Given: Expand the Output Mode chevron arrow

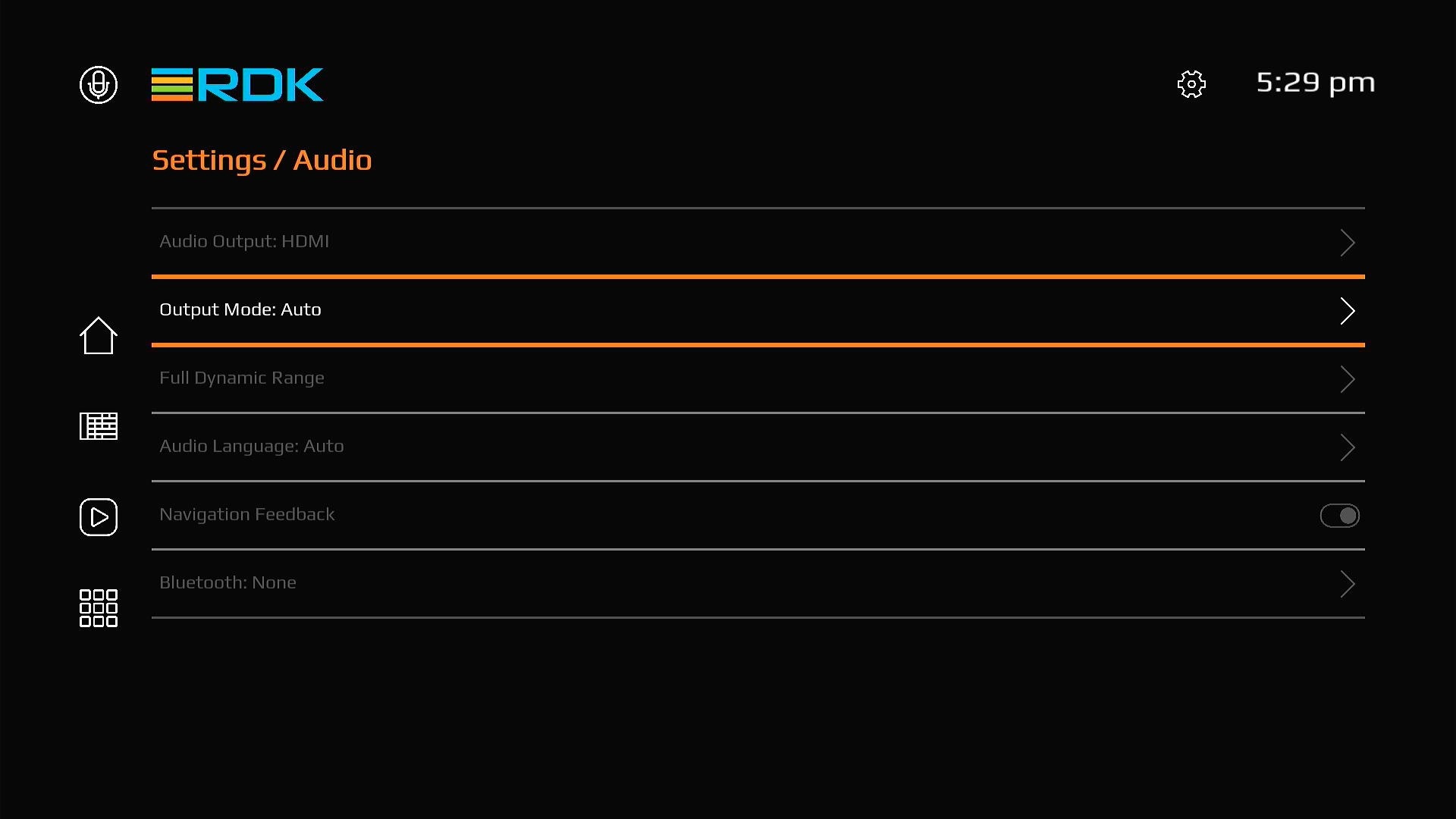Looking at the screenshot, I should coord(1347,311).
